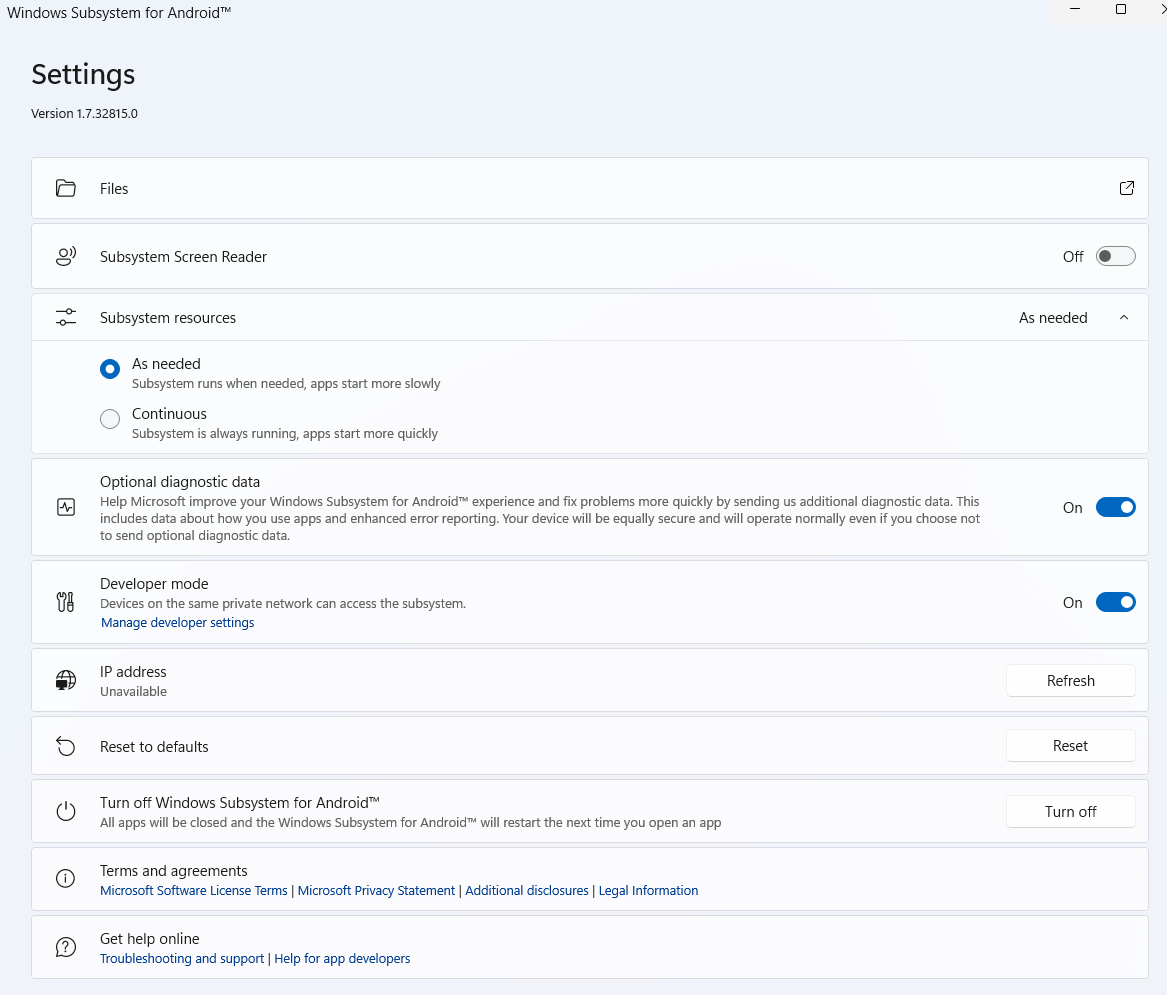The width and height of the screenshot is (1167, 995).
Task: Click the Turn off button
Action: tap(1070, 811)
